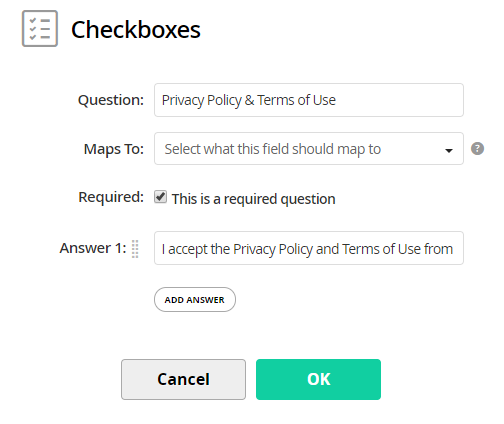Click 'Privacy Policy & Terms of Use' text
This screenshot has height=424, width=504.
pyautogui.click(x=249, y=100)
